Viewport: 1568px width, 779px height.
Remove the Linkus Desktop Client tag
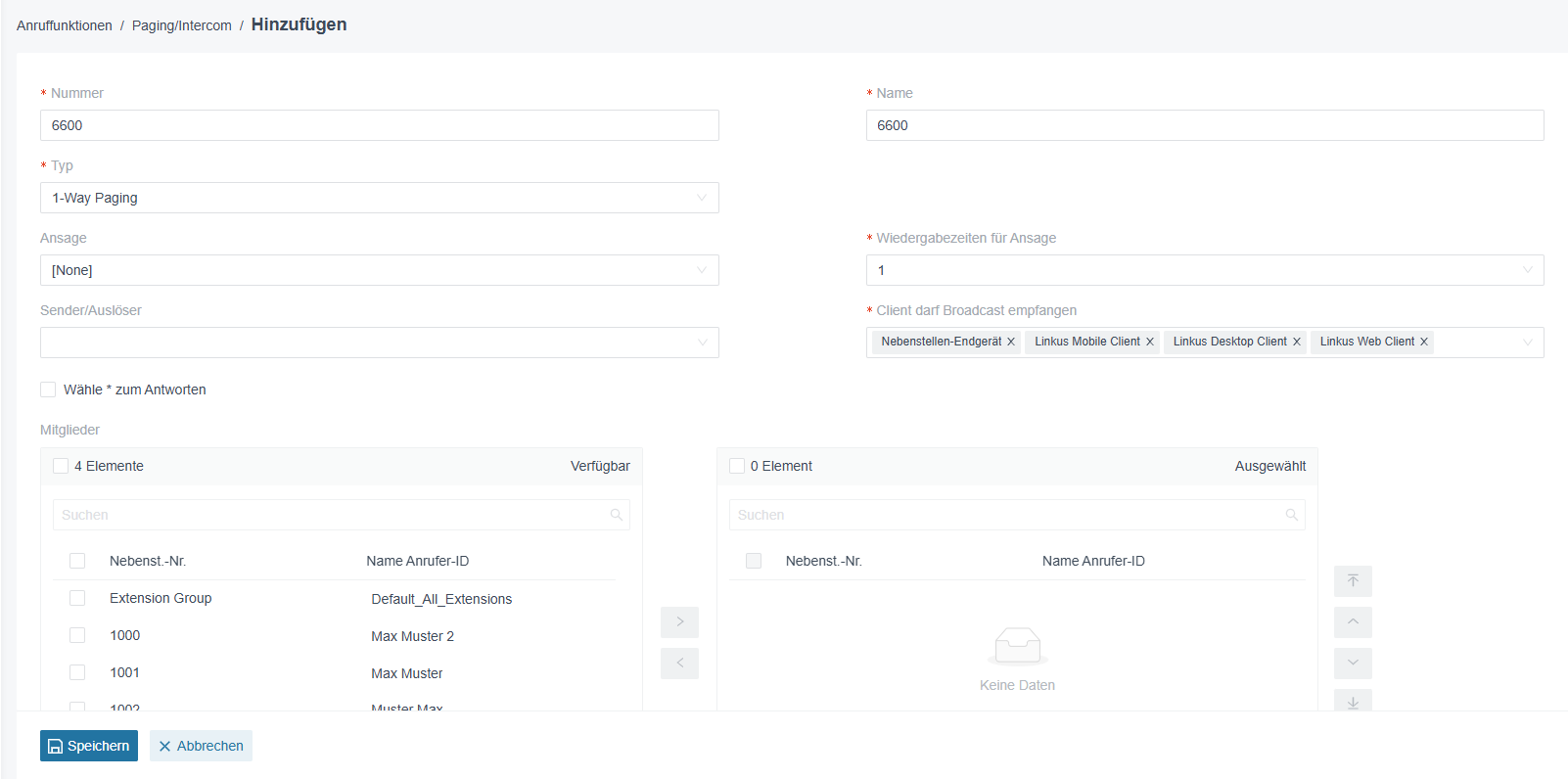1297,342
